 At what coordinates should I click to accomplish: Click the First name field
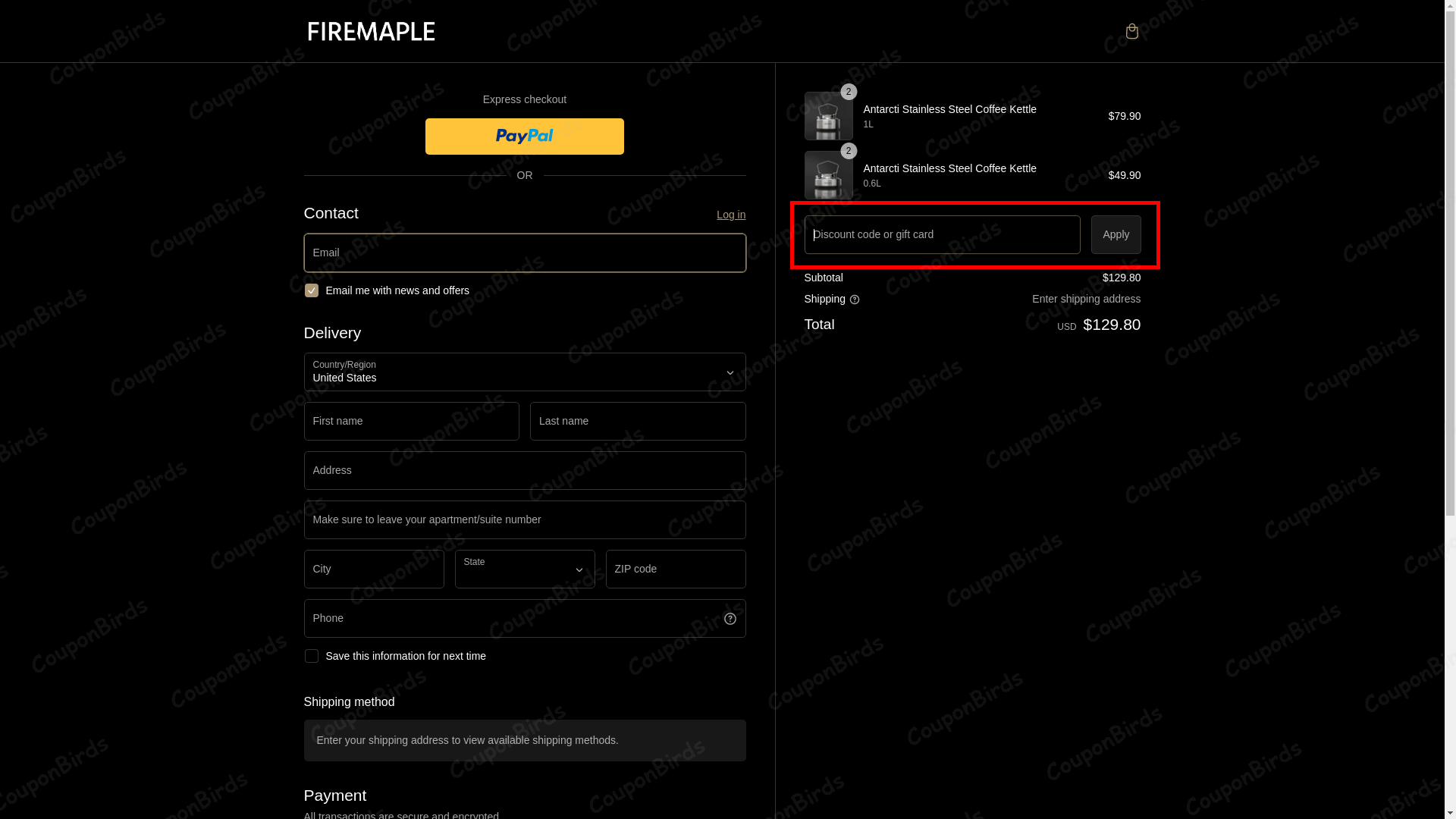point(412,421)
